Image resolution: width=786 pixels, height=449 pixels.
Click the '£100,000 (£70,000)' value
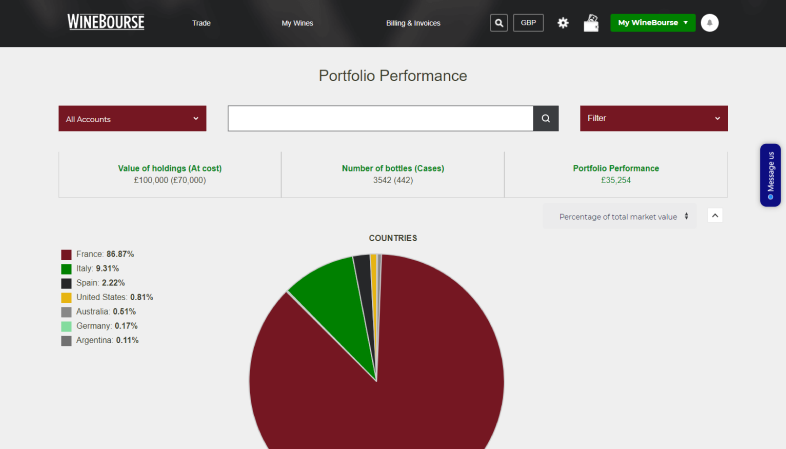coord(170,180)
